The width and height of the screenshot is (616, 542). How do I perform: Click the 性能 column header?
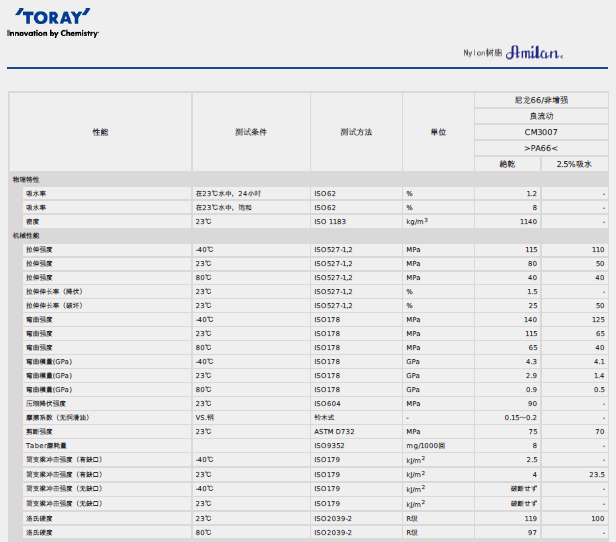coord(100,132)
